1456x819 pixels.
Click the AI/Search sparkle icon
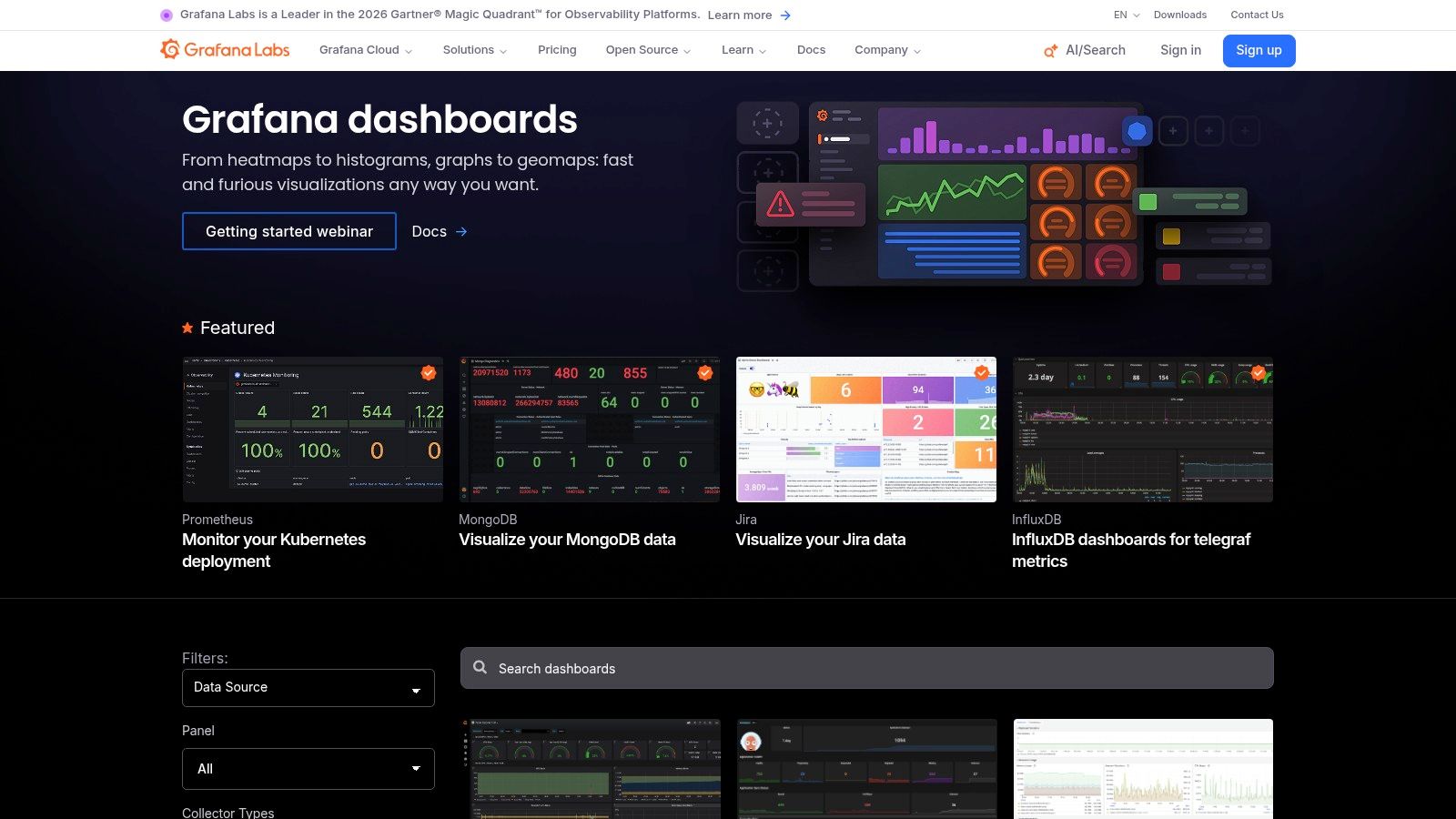click(1050, 51)
